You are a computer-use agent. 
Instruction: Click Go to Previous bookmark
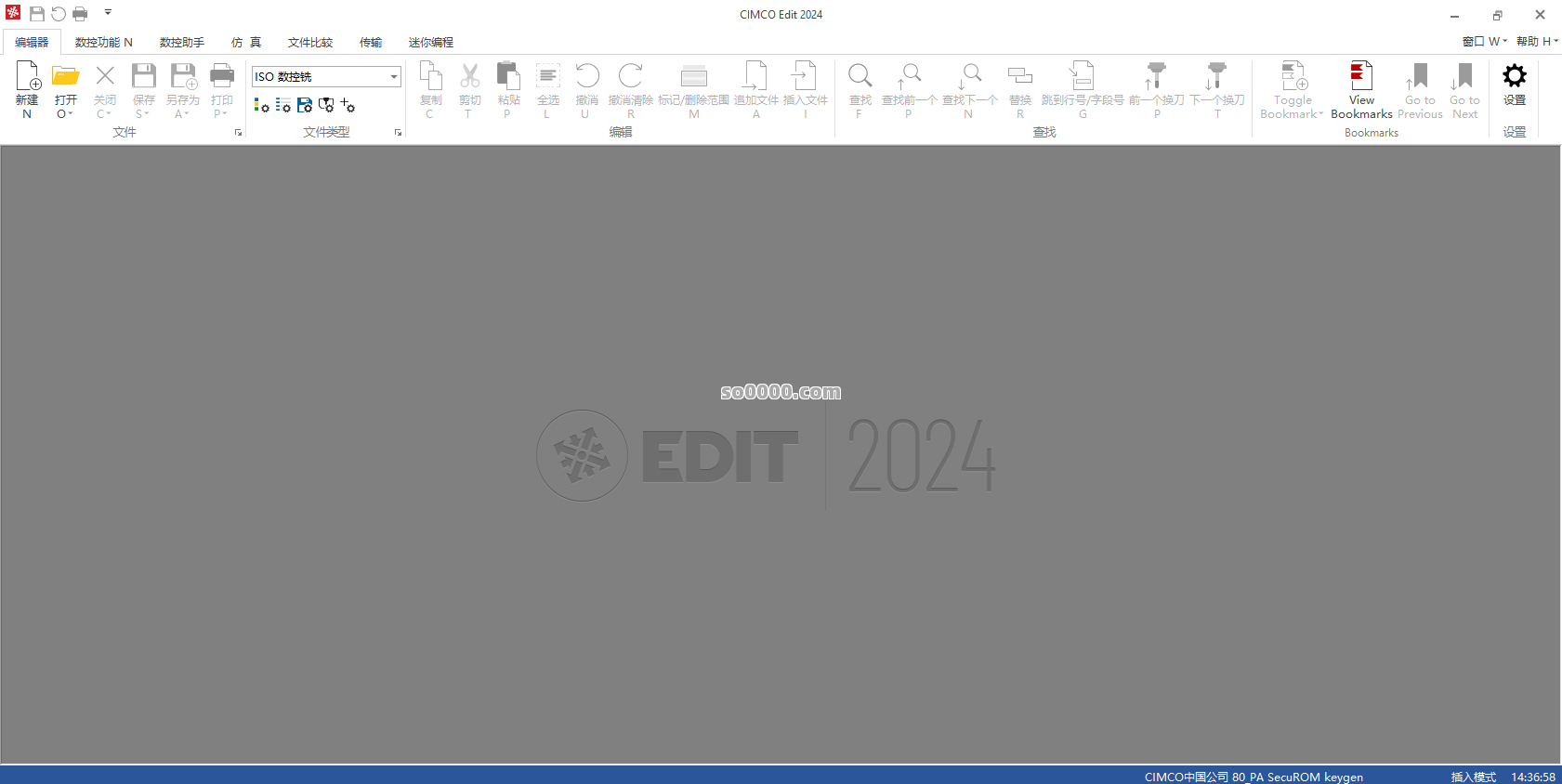point(1420,89)
